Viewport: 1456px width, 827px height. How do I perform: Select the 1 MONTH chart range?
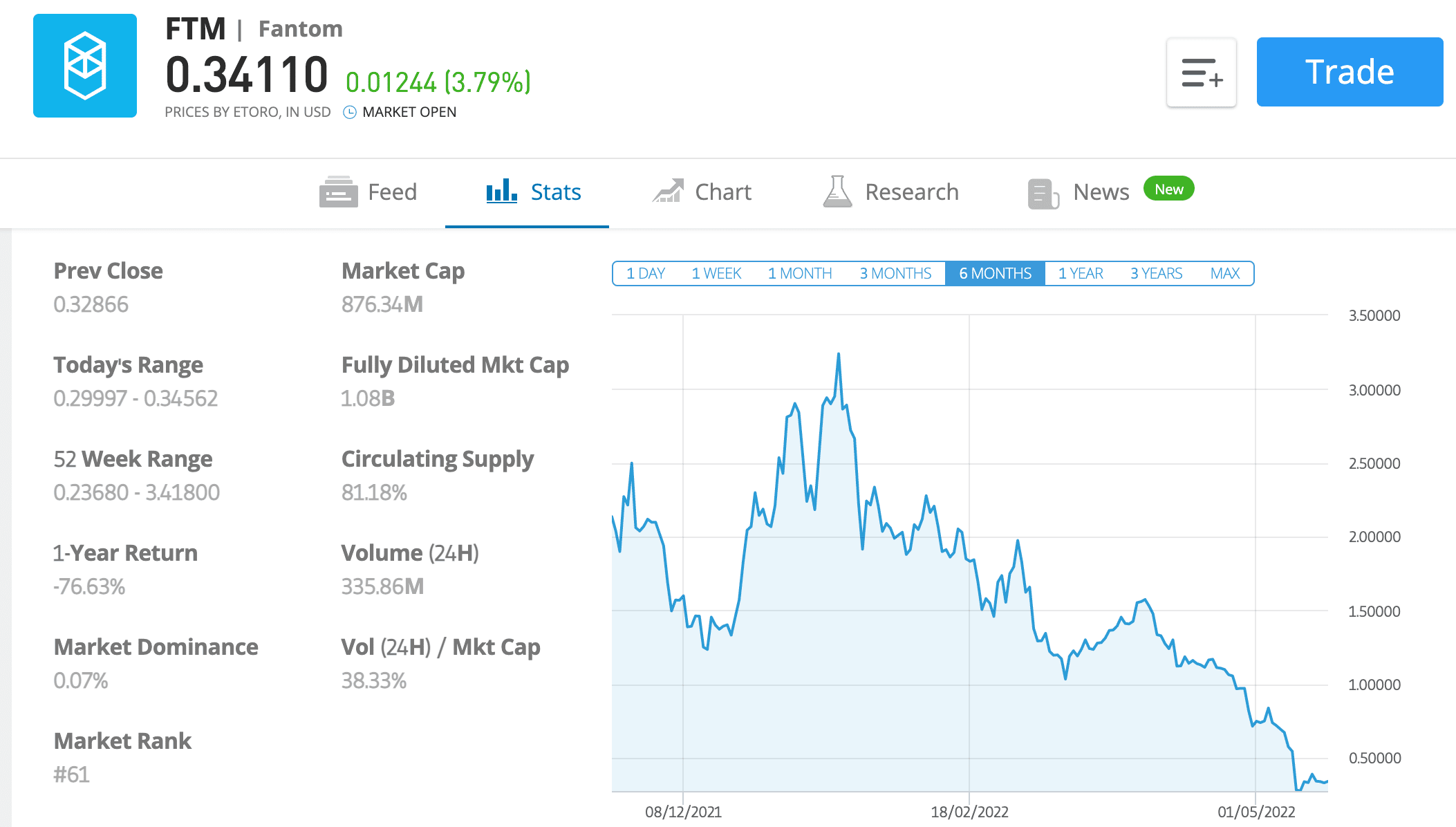coord(800,273)
